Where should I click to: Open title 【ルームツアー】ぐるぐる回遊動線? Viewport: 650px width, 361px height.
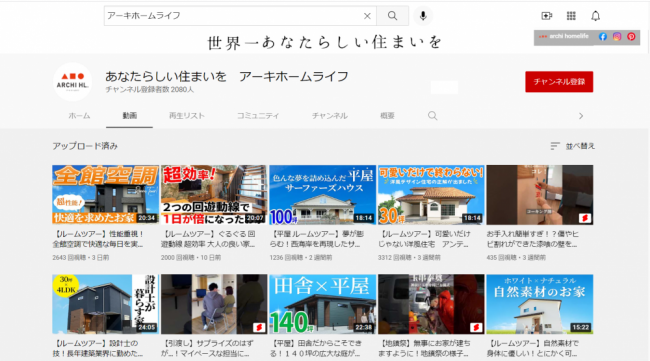coord(209,239)
